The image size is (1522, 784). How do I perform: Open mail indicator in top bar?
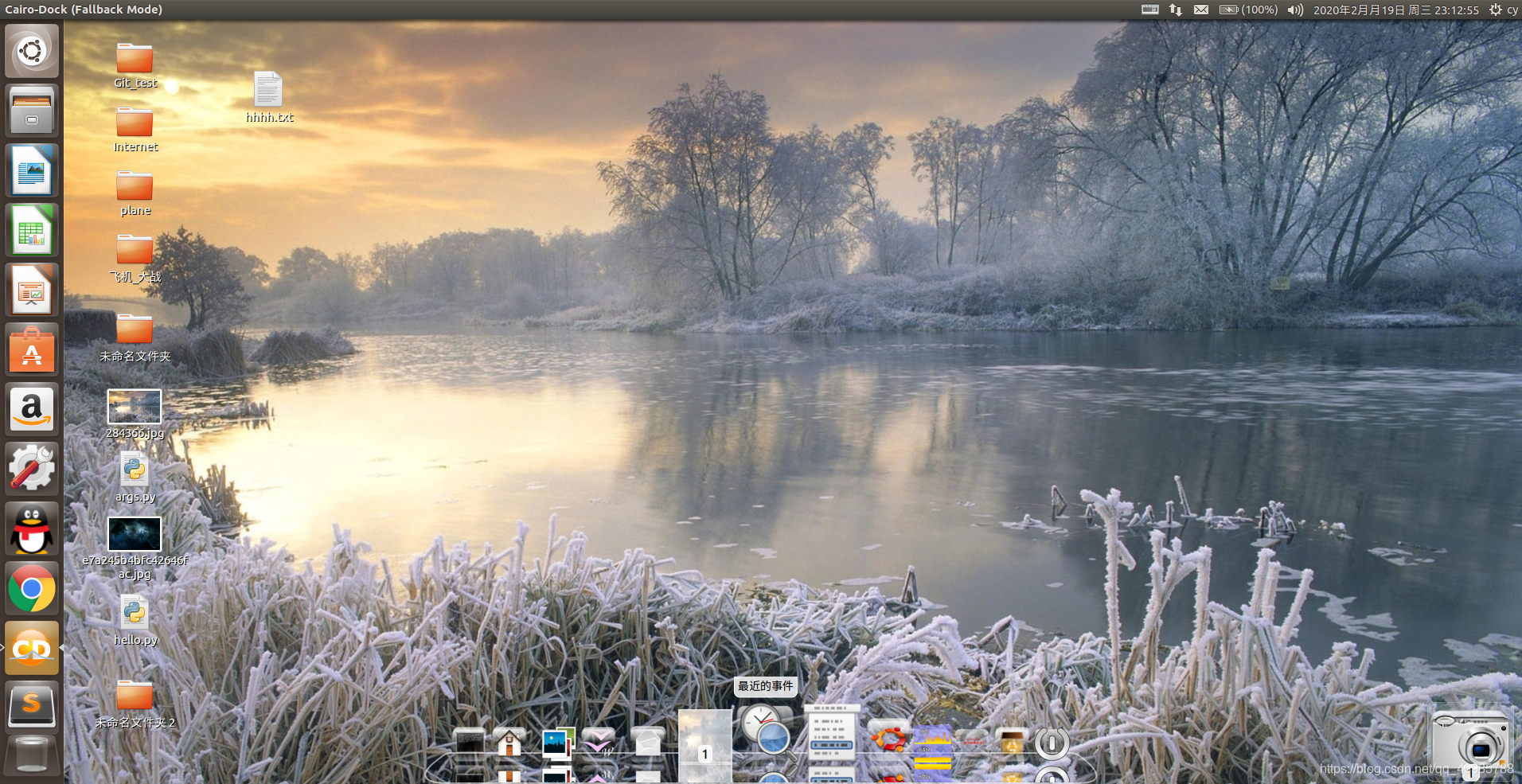(1201, 10)
